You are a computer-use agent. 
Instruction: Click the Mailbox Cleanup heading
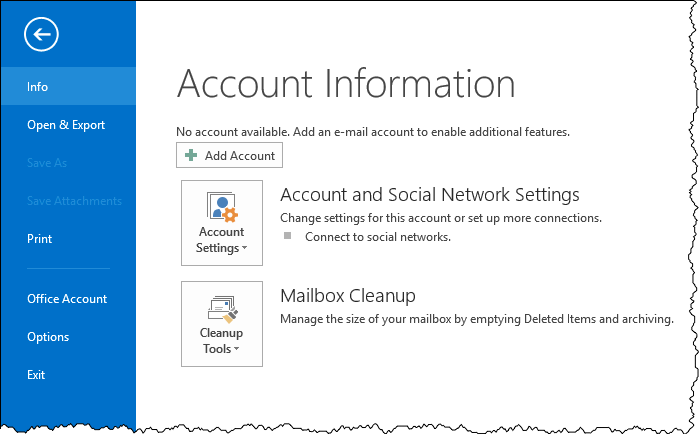(348, 296)
